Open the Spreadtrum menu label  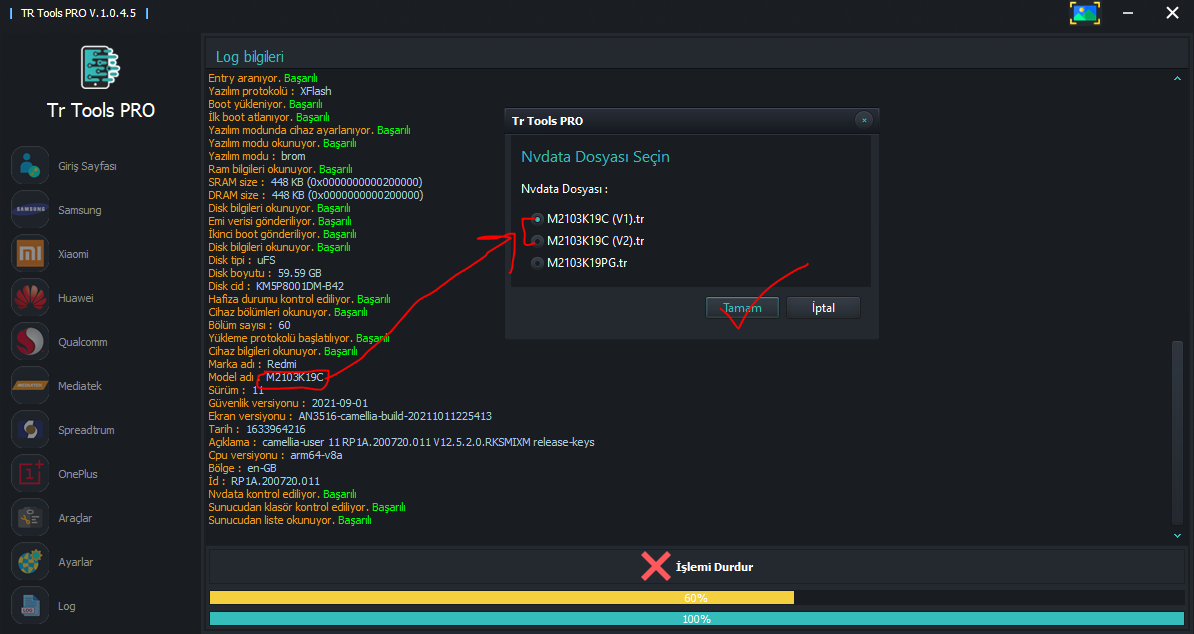[x=86, y=430]
